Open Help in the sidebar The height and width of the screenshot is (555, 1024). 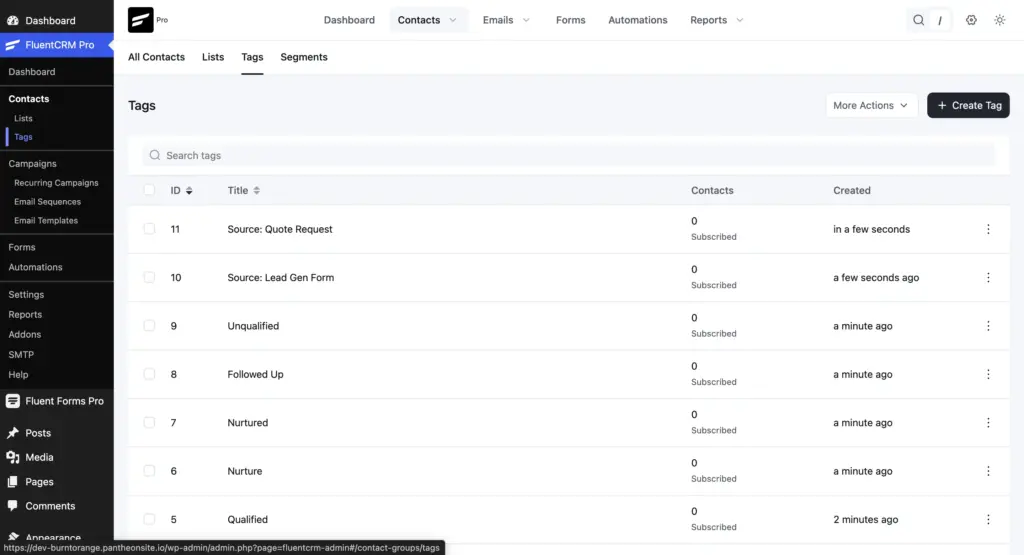[18, 375]
